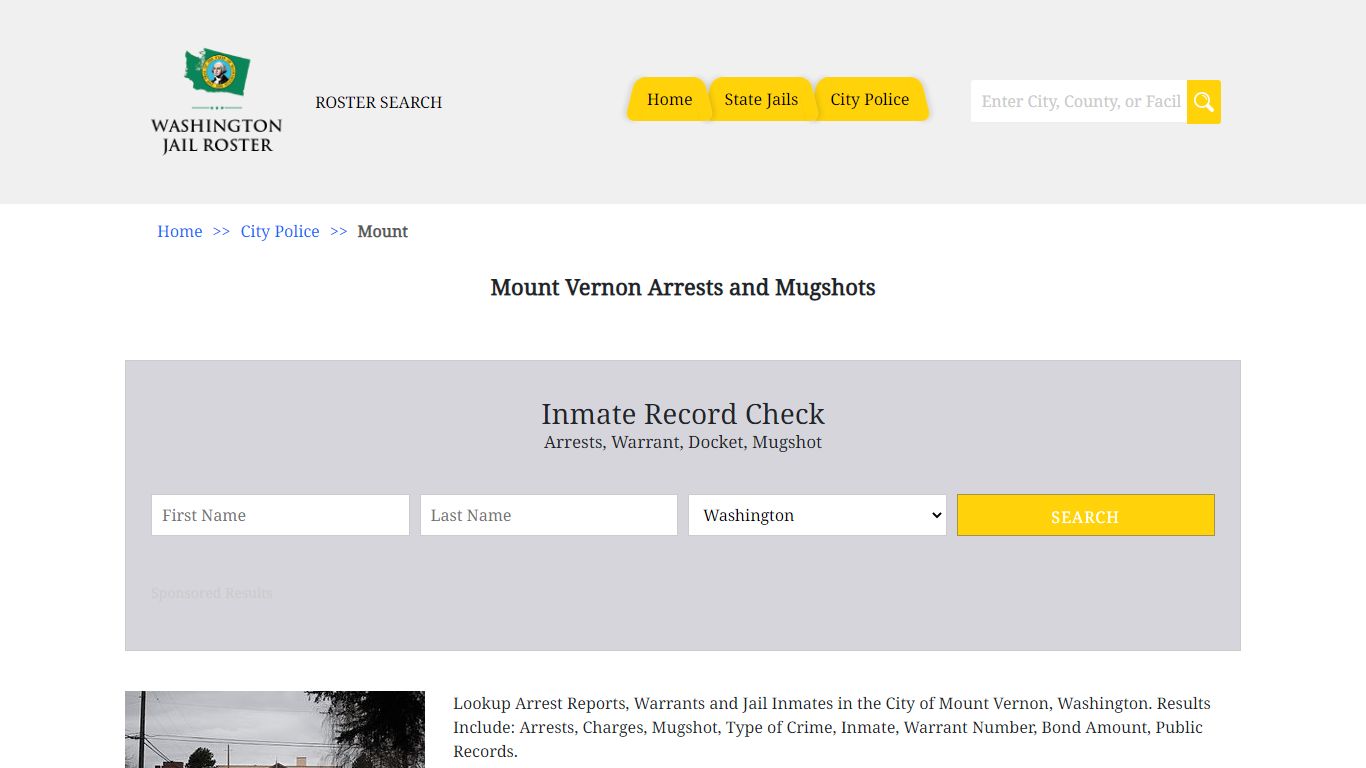1366x768 pixels.
Task: Click the First Name input field
Action: 280,515
